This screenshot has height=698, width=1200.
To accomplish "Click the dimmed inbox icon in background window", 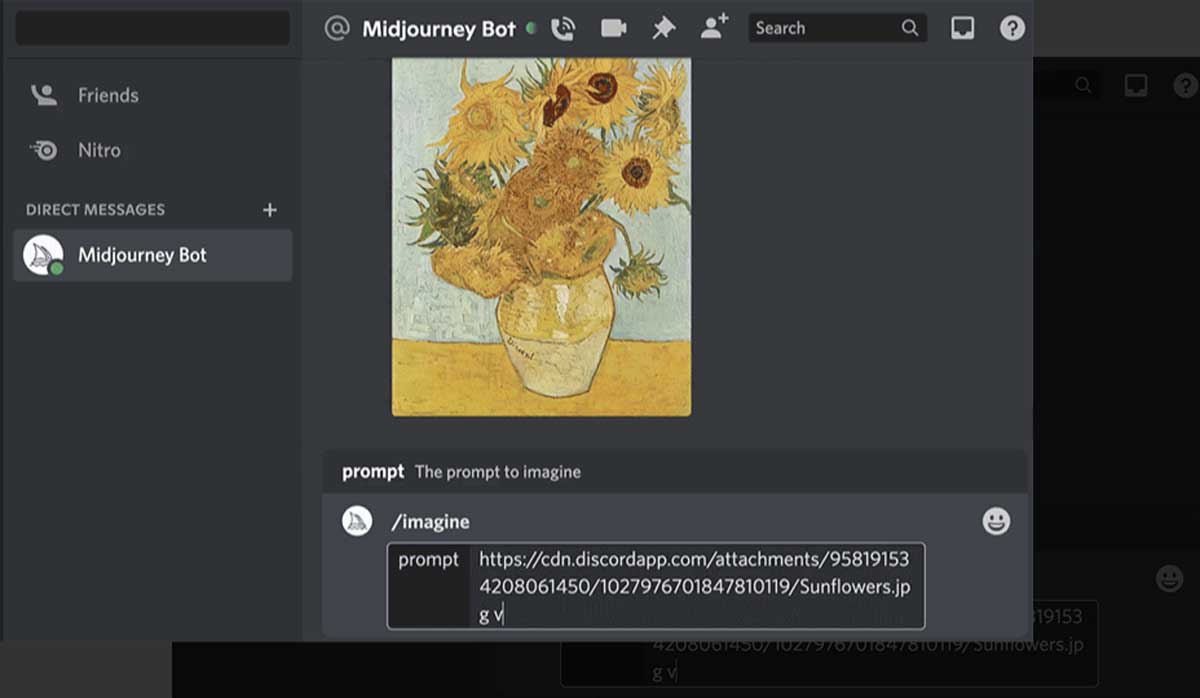I will pyautogui.click(x=1135, y=86).
